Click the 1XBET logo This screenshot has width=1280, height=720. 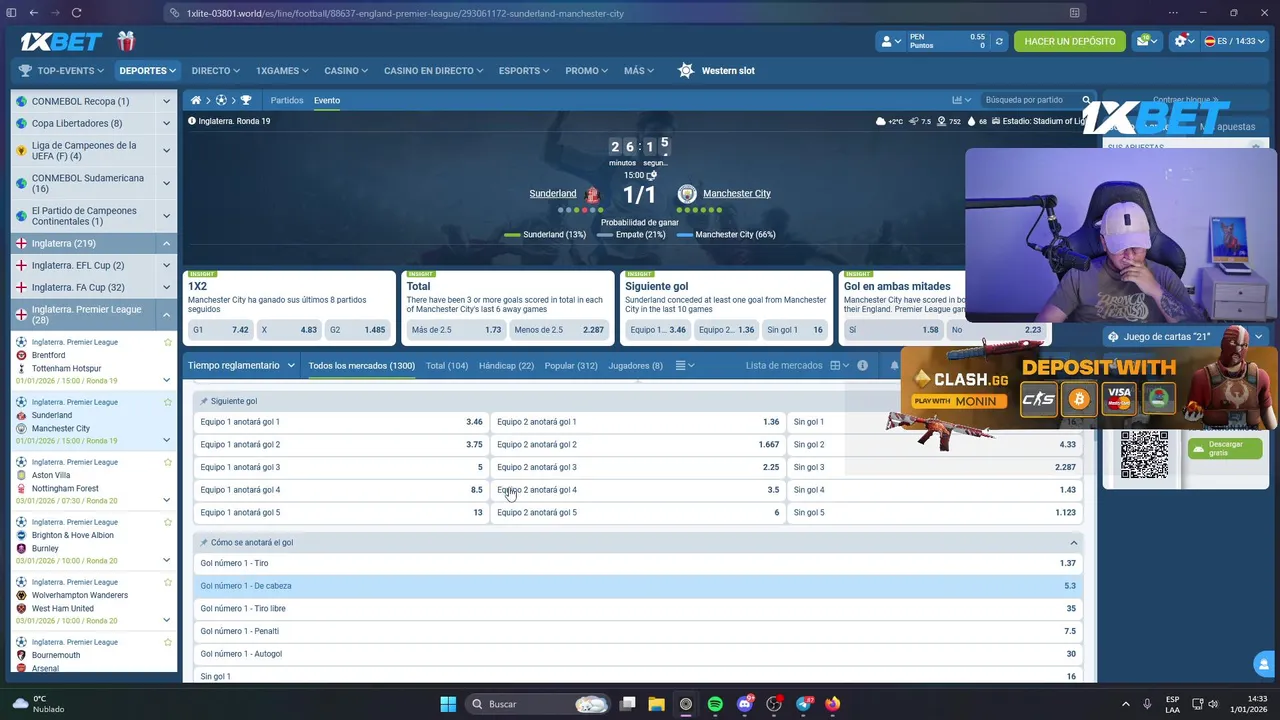(61, 41)
